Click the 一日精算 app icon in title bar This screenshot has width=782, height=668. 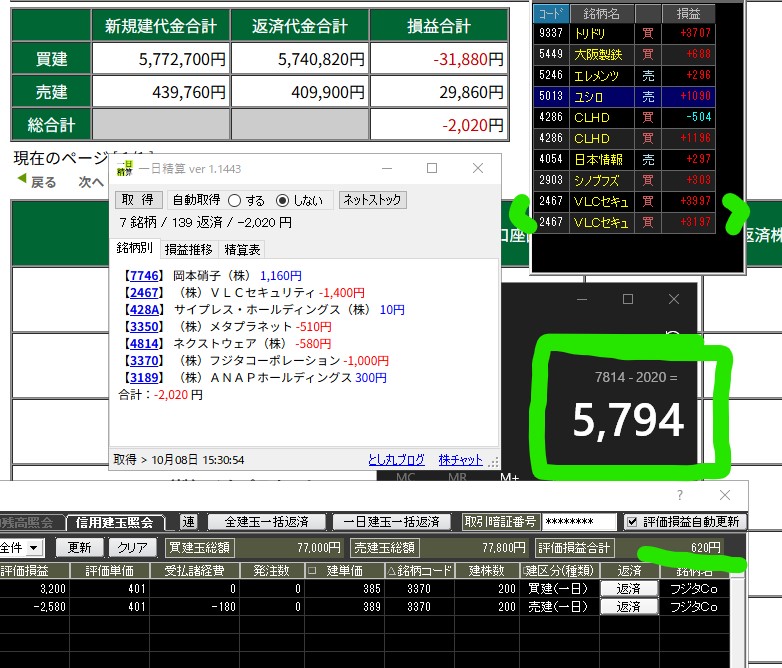click(125, 169)
